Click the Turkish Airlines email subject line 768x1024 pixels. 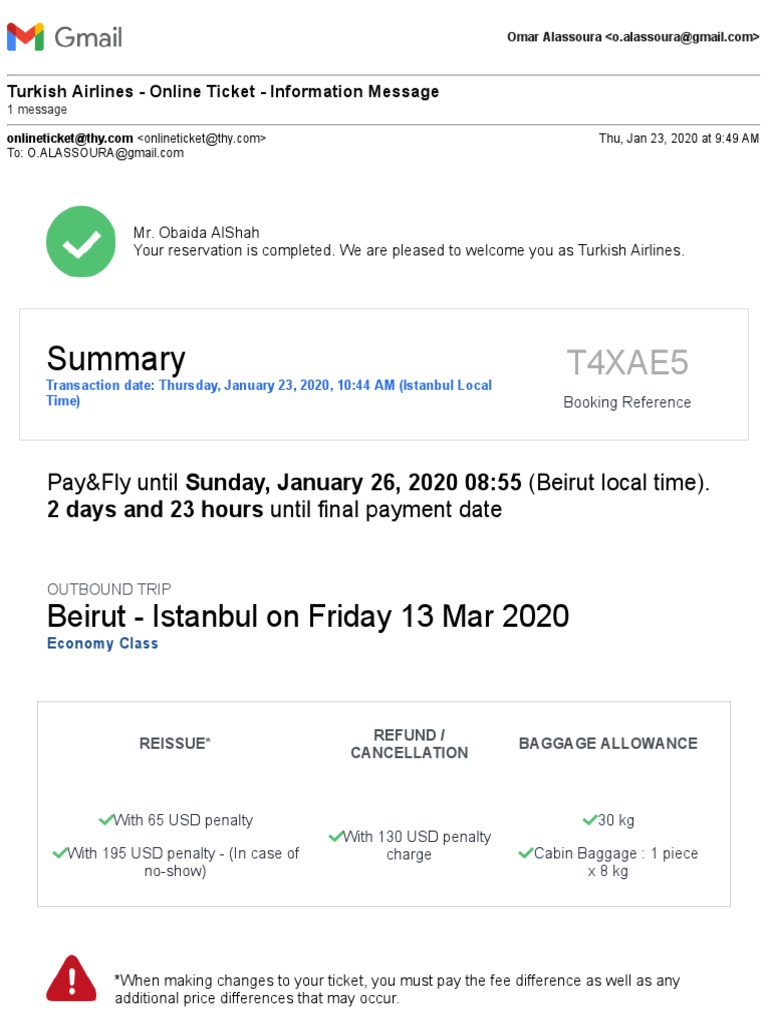(x=223, y=91)
